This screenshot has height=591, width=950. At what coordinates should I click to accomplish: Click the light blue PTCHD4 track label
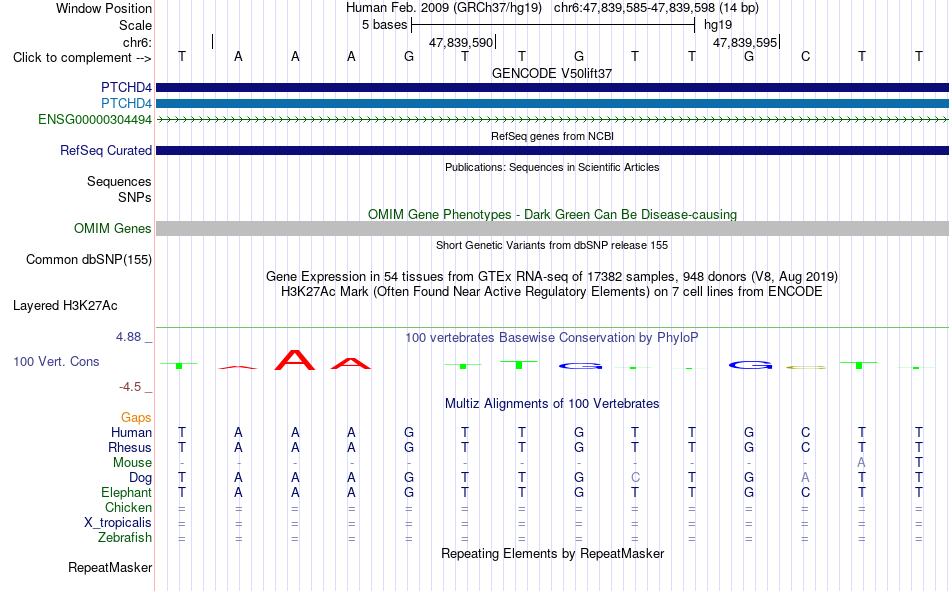126,103
